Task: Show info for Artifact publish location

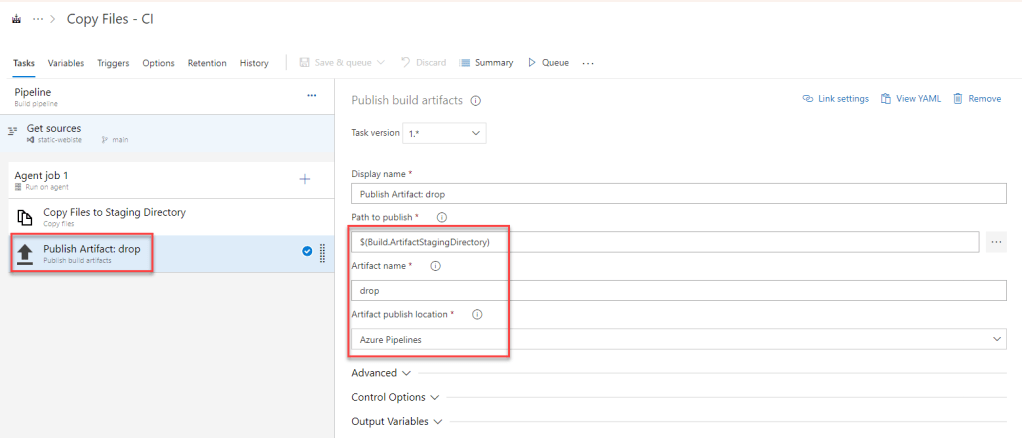Action: point(476,314)
